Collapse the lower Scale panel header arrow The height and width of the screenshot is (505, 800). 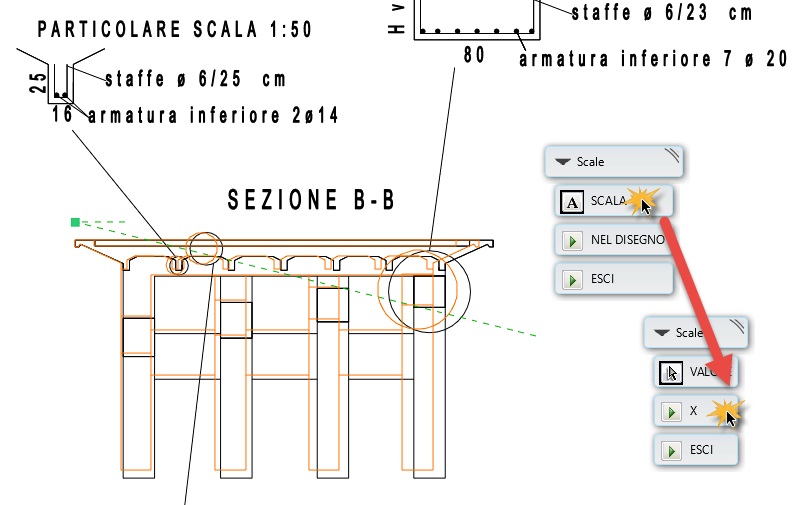(x=662, y=333)
